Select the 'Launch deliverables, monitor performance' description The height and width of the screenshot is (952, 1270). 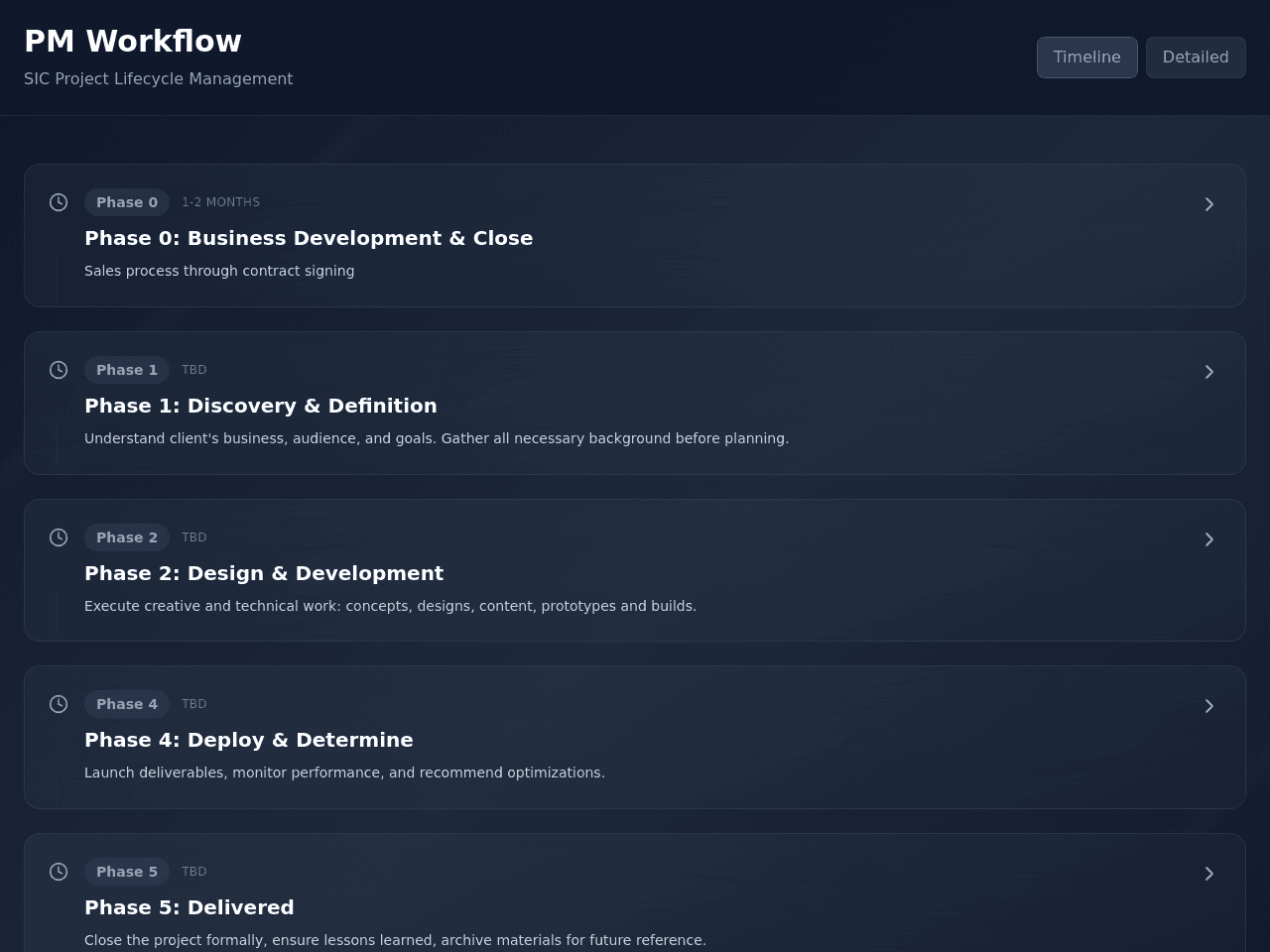[x=344, y=773]
